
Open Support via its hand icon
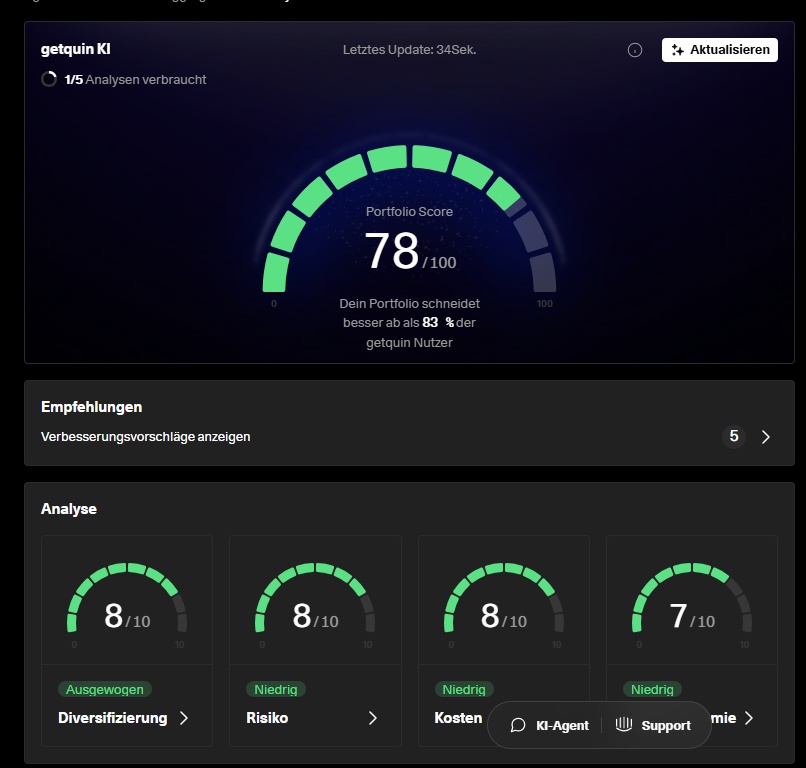(x=624, y=725)
